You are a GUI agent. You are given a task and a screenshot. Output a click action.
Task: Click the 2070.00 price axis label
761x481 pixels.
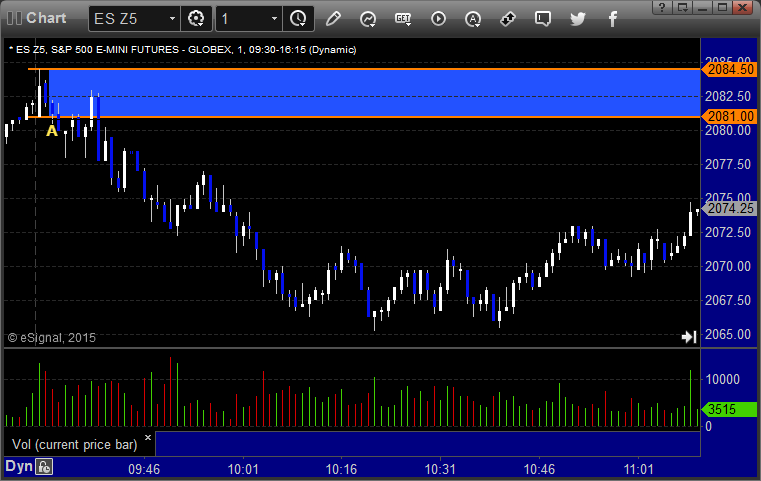tap(728, 266)
